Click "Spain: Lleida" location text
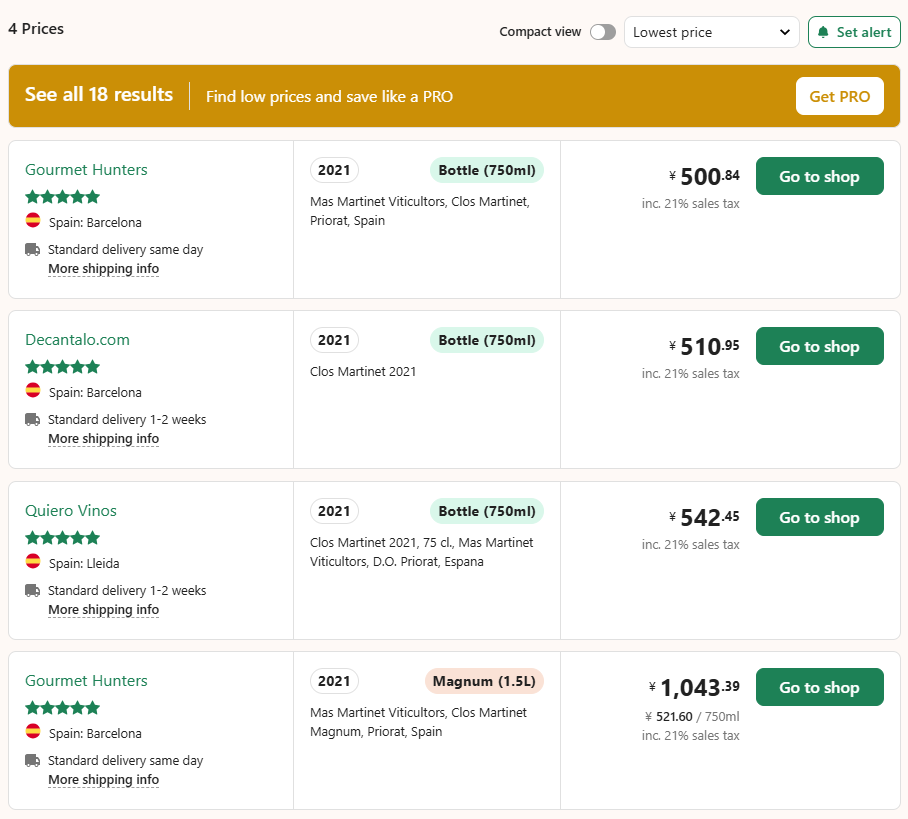The height and width of the screenshot is (819, 908). tap(84, 563)
